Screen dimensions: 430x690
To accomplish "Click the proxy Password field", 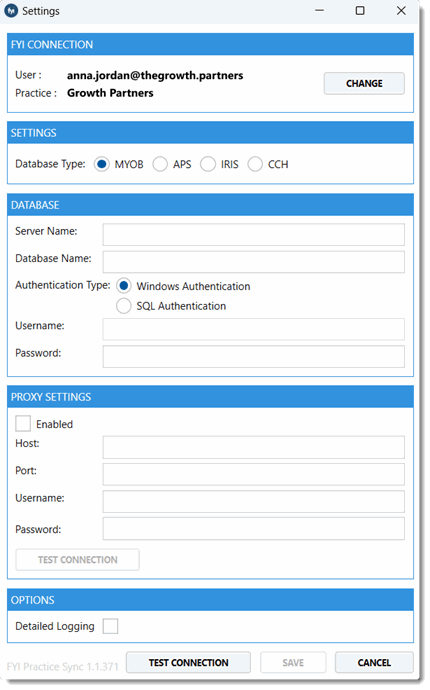I will pyautogui.click(x=254, y=529).
